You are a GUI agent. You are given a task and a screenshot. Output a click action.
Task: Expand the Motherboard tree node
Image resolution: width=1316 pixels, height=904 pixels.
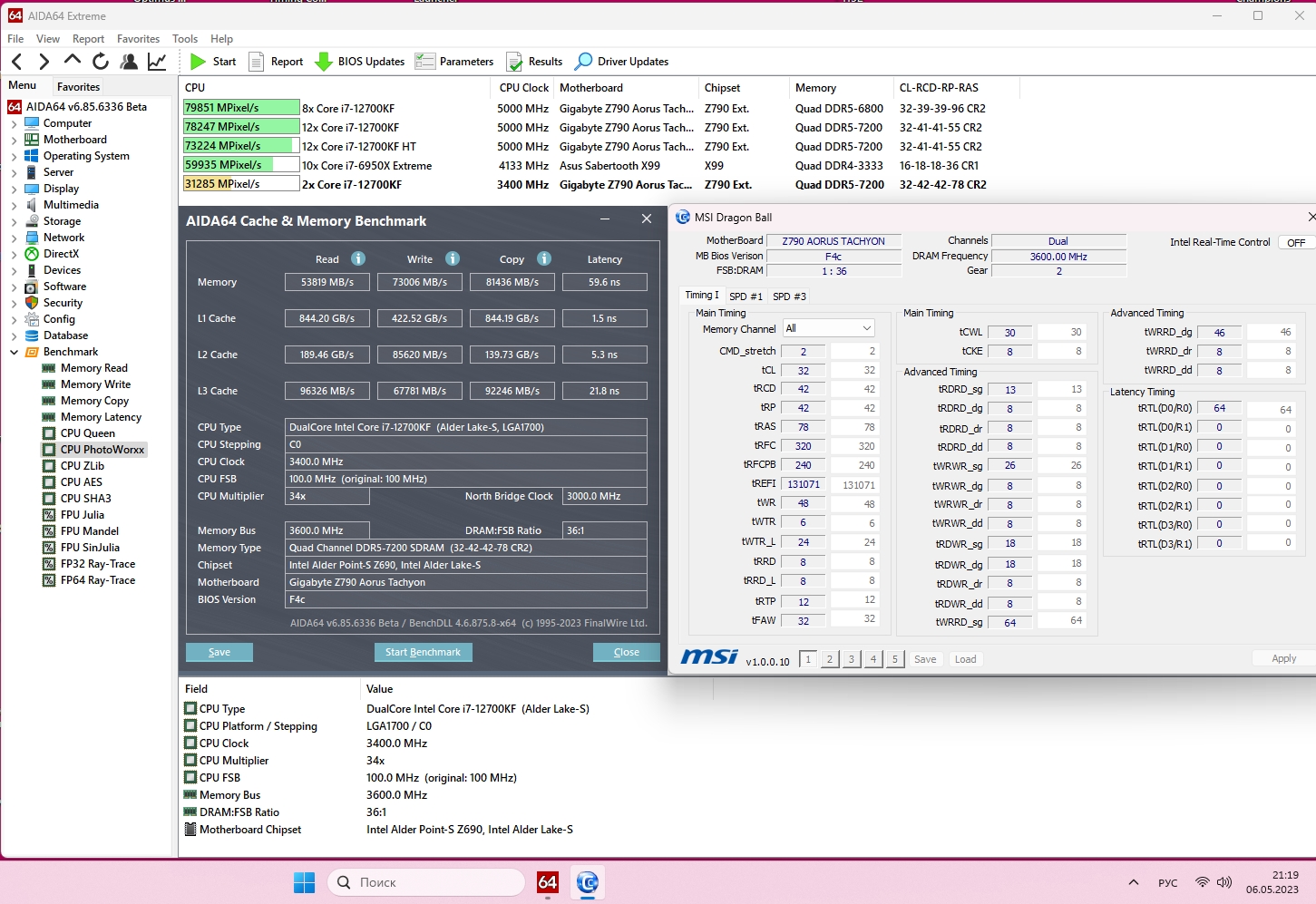click(15, 140)
